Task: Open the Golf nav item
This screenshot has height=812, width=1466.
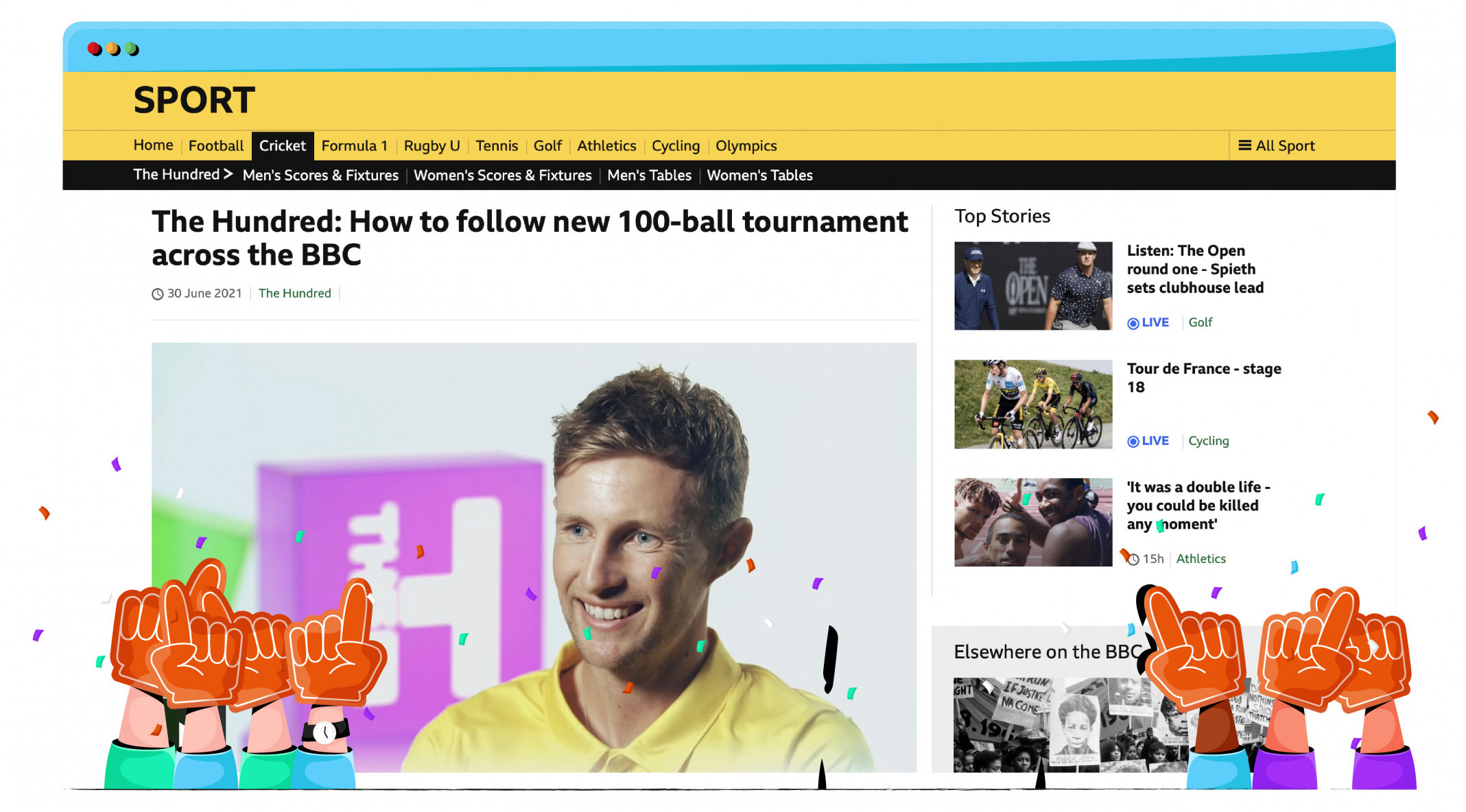Action: tap(547, 145)
